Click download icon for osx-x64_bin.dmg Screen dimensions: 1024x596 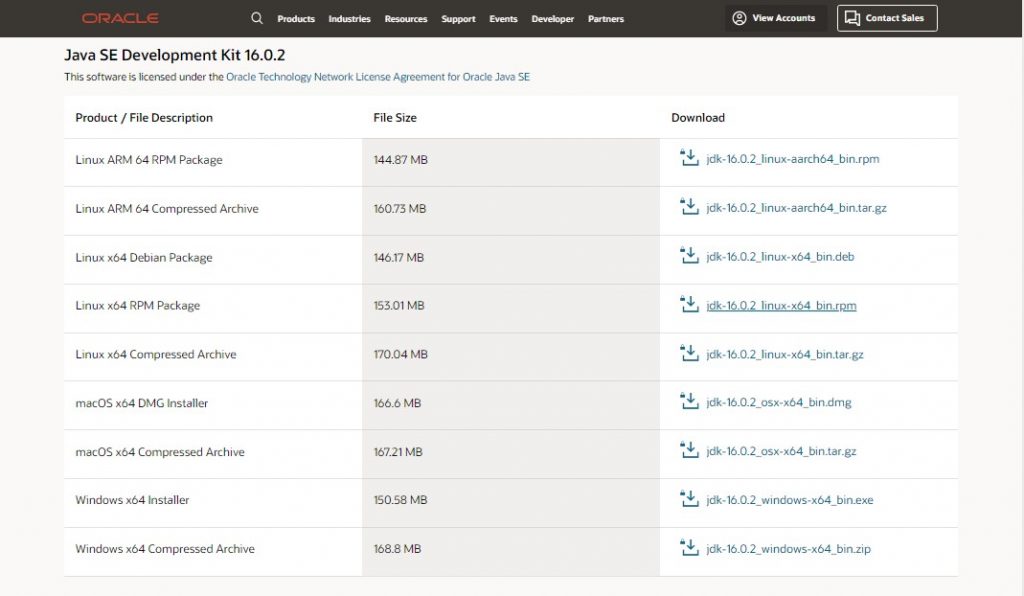coord(689,401)
